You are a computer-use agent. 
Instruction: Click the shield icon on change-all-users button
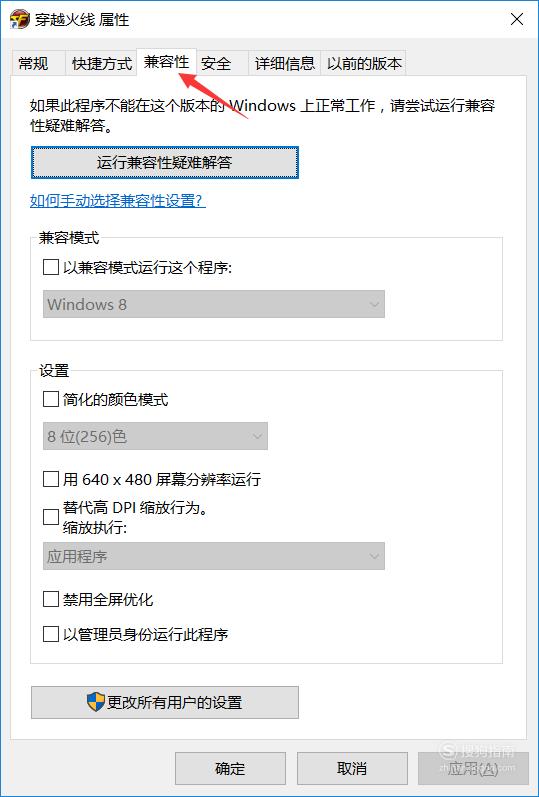click(x=95, y=702)
